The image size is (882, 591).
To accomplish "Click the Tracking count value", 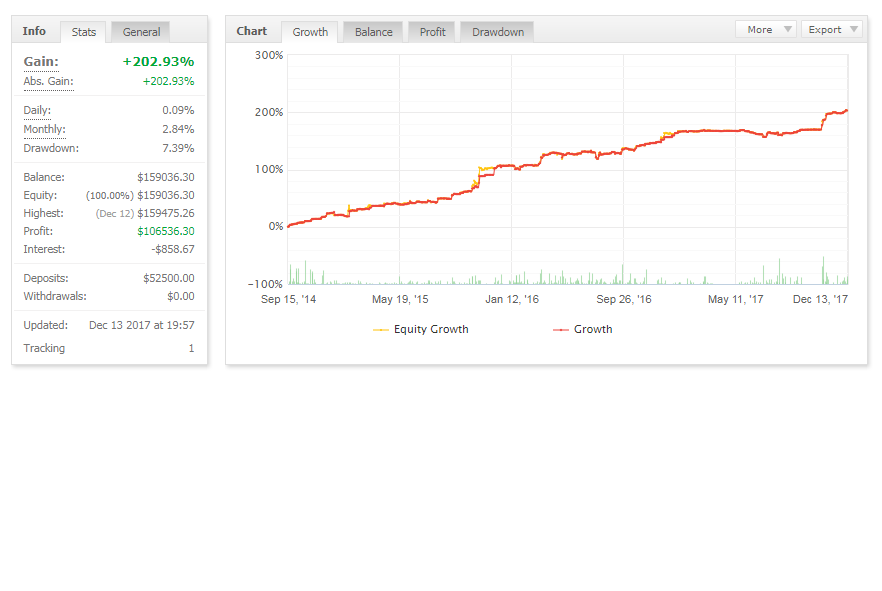I will (x=191, y=348).
